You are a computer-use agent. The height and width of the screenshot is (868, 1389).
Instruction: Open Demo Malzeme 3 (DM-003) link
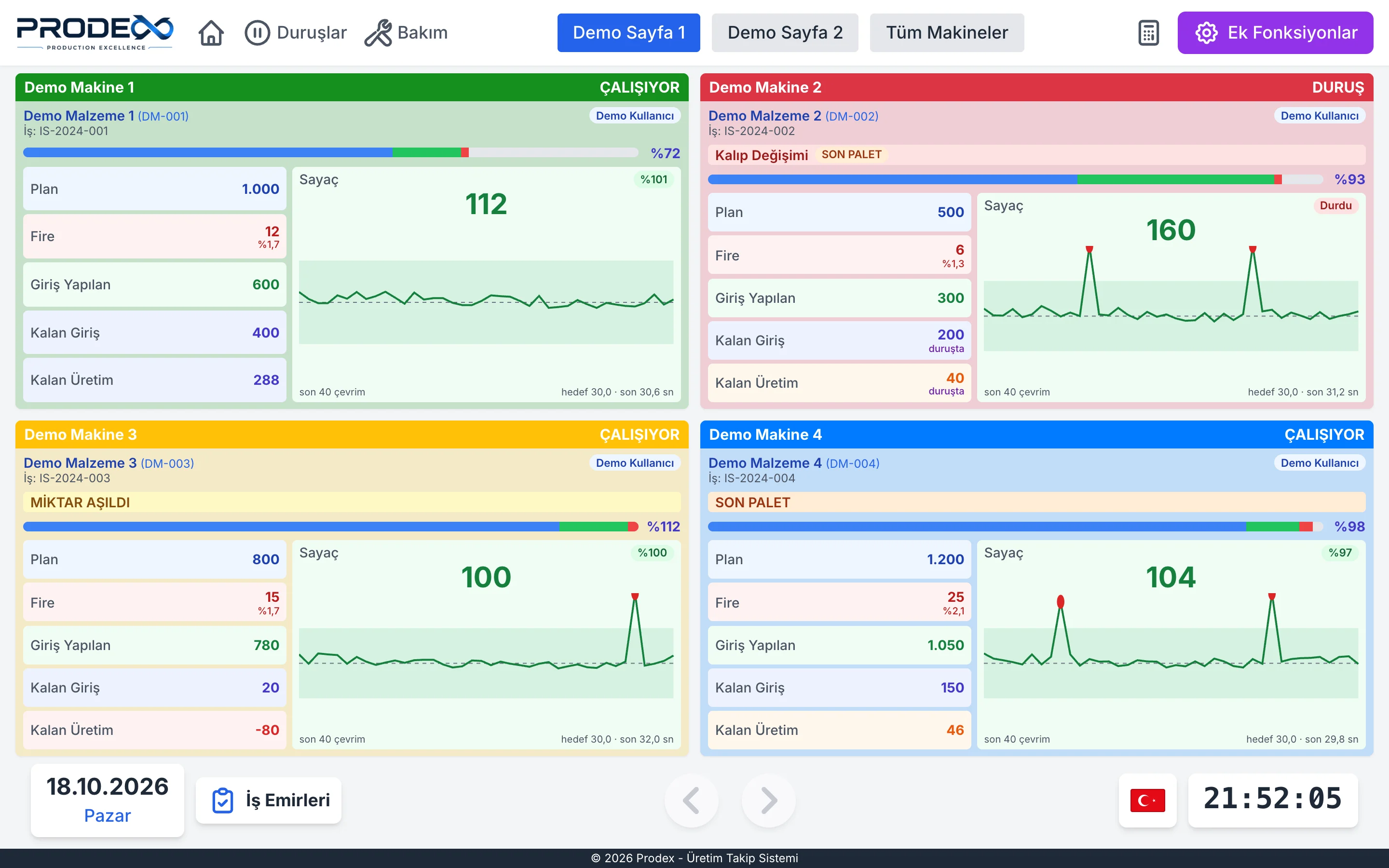point(109,463)
